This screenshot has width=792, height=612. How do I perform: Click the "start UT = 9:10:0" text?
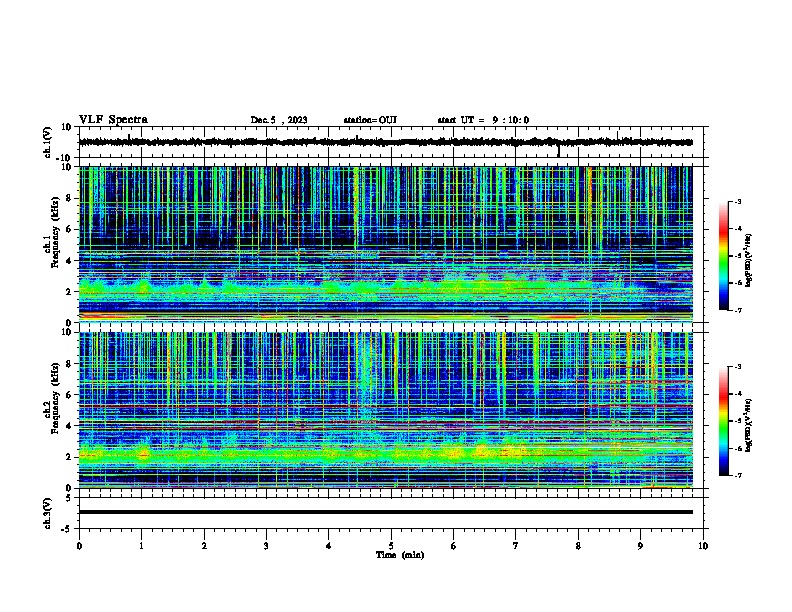coord(483,120)
